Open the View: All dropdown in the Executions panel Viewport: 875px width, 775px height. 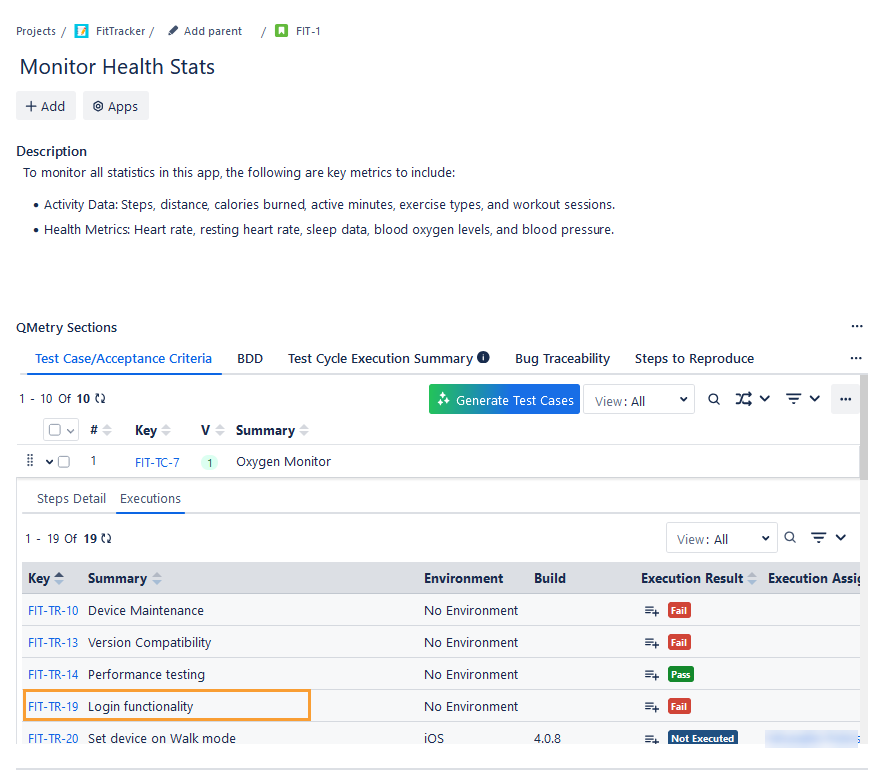pos(722,537)
